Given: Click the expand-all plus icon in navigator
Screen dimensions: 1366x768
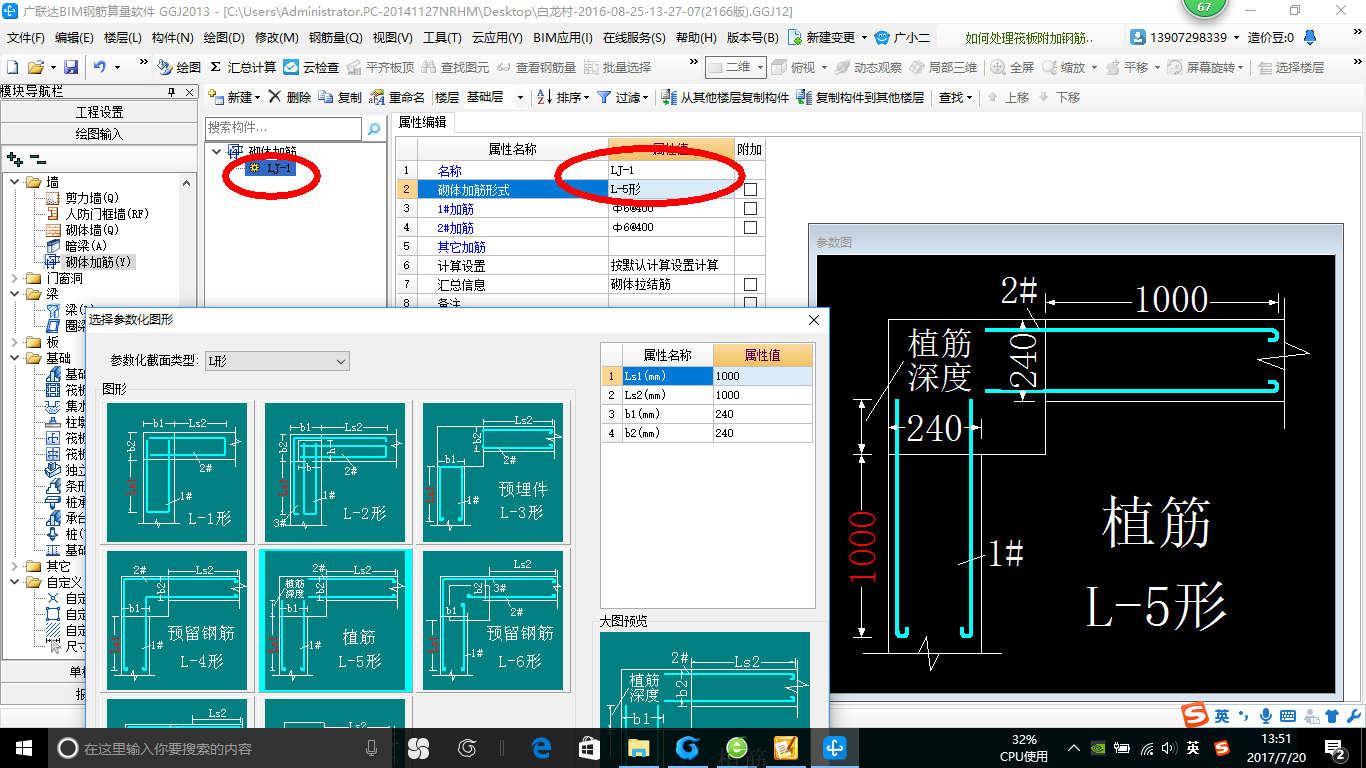Looking at the screenshot, I should pyautogui.click(x=14, y=158).
